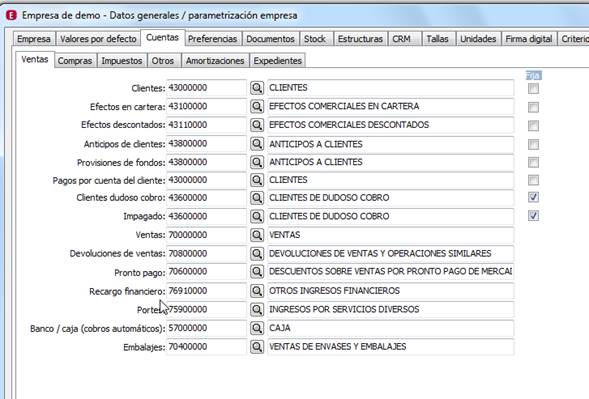This screenshot has height=399, width=589.
Task: Check the box for Efectos descontados row
Action: point(533,125)
